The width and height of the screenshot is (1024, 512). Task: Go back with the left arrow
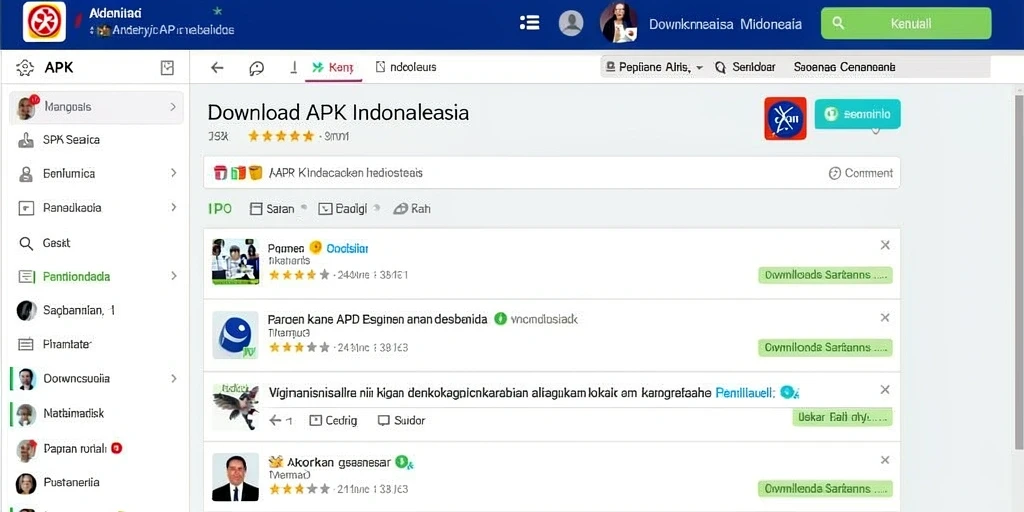217,67
